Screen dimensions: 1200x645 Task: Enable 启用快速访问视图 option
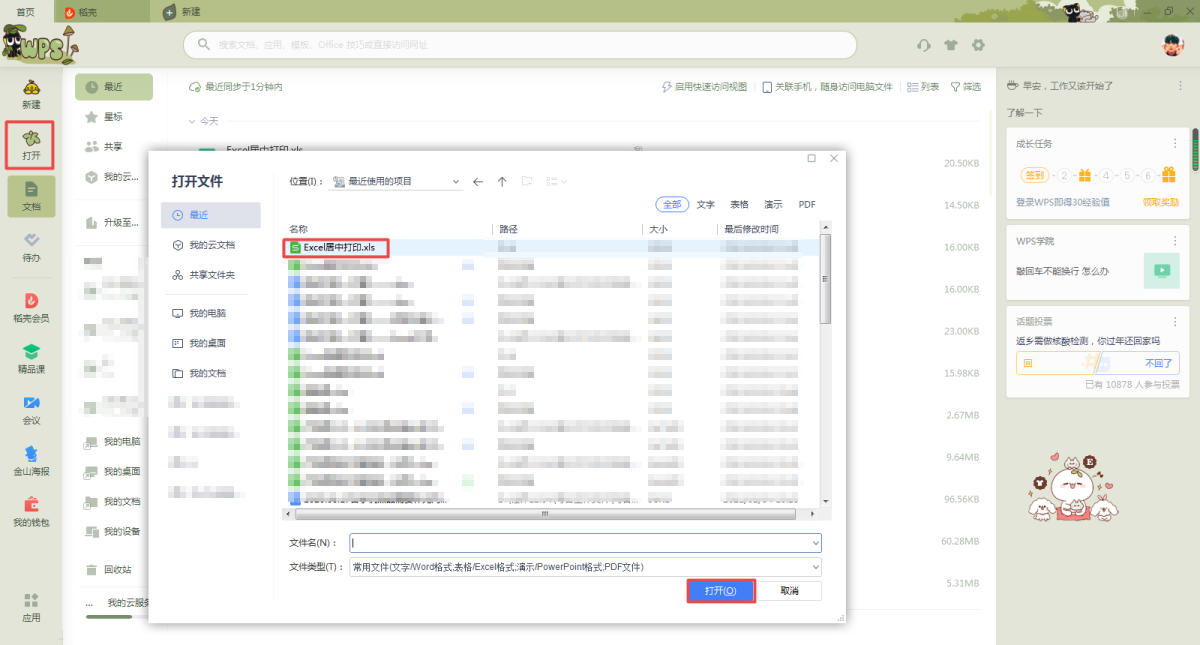coord(704,87)
